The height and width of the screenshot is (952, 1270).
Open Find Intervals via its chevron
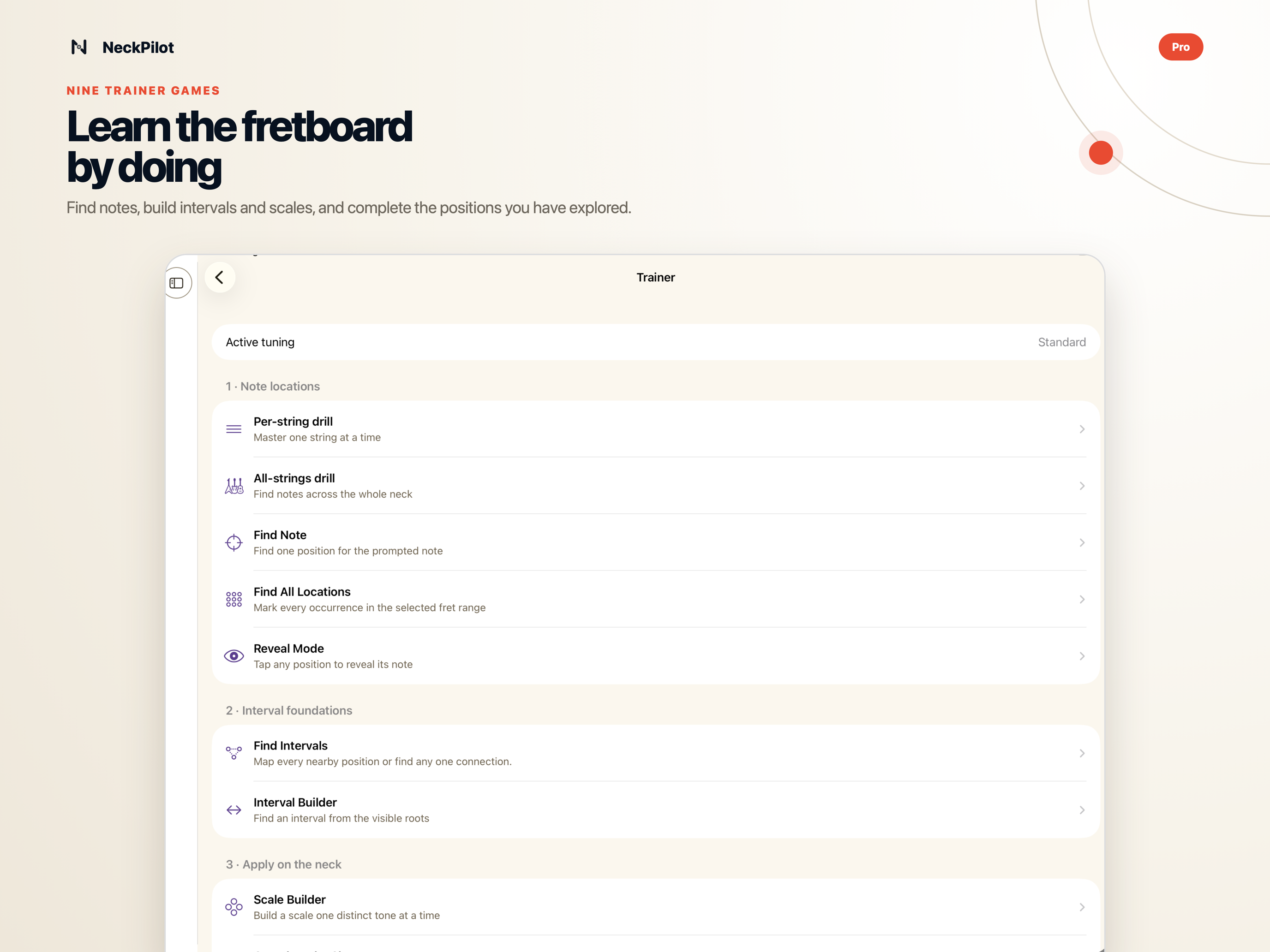pos(1082,753)
